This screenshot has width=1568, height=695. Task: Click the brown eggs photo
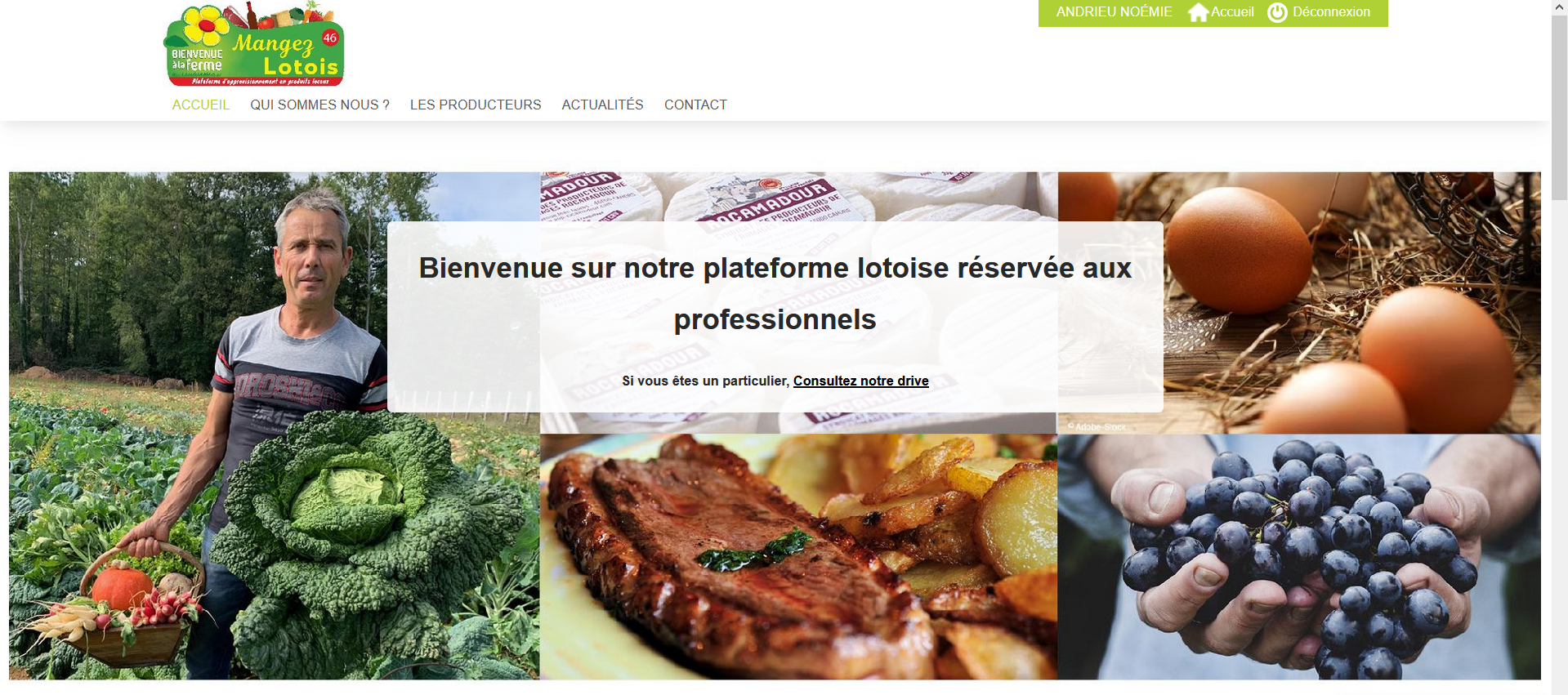(x=1352, y=302)
